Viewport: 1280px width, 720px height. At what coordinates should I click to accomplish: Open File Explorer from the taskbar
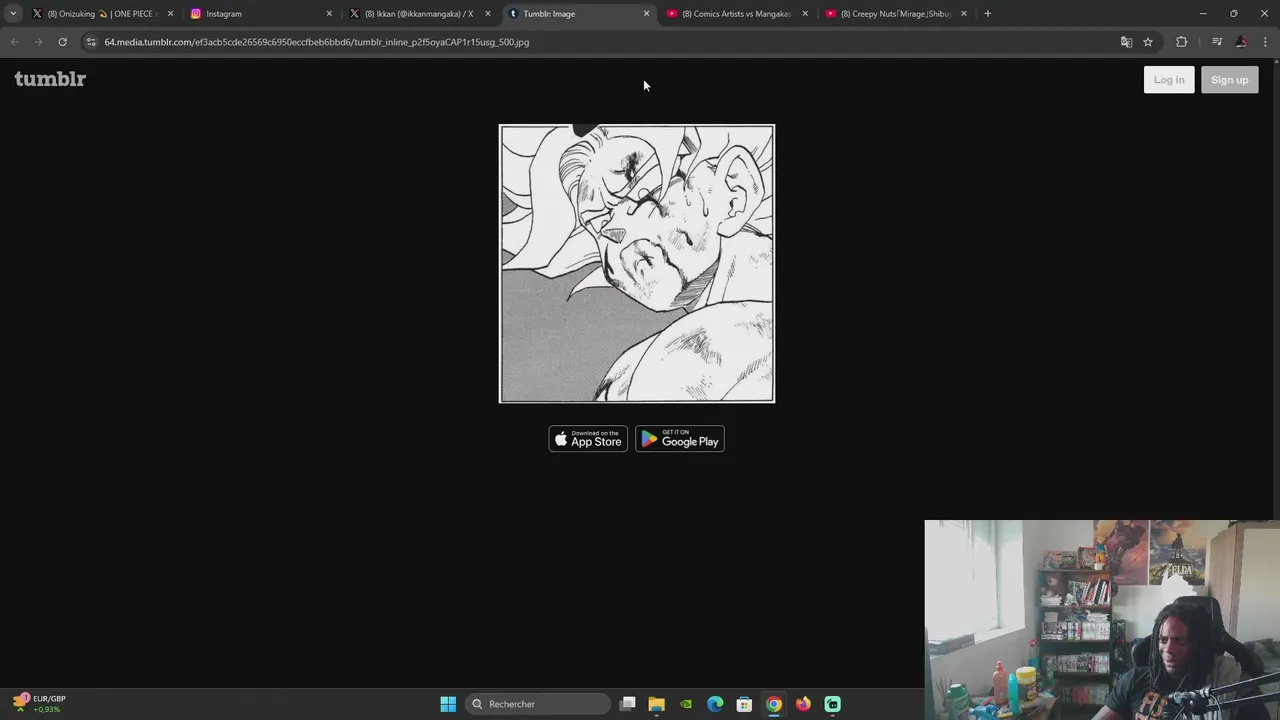[657, 704]
